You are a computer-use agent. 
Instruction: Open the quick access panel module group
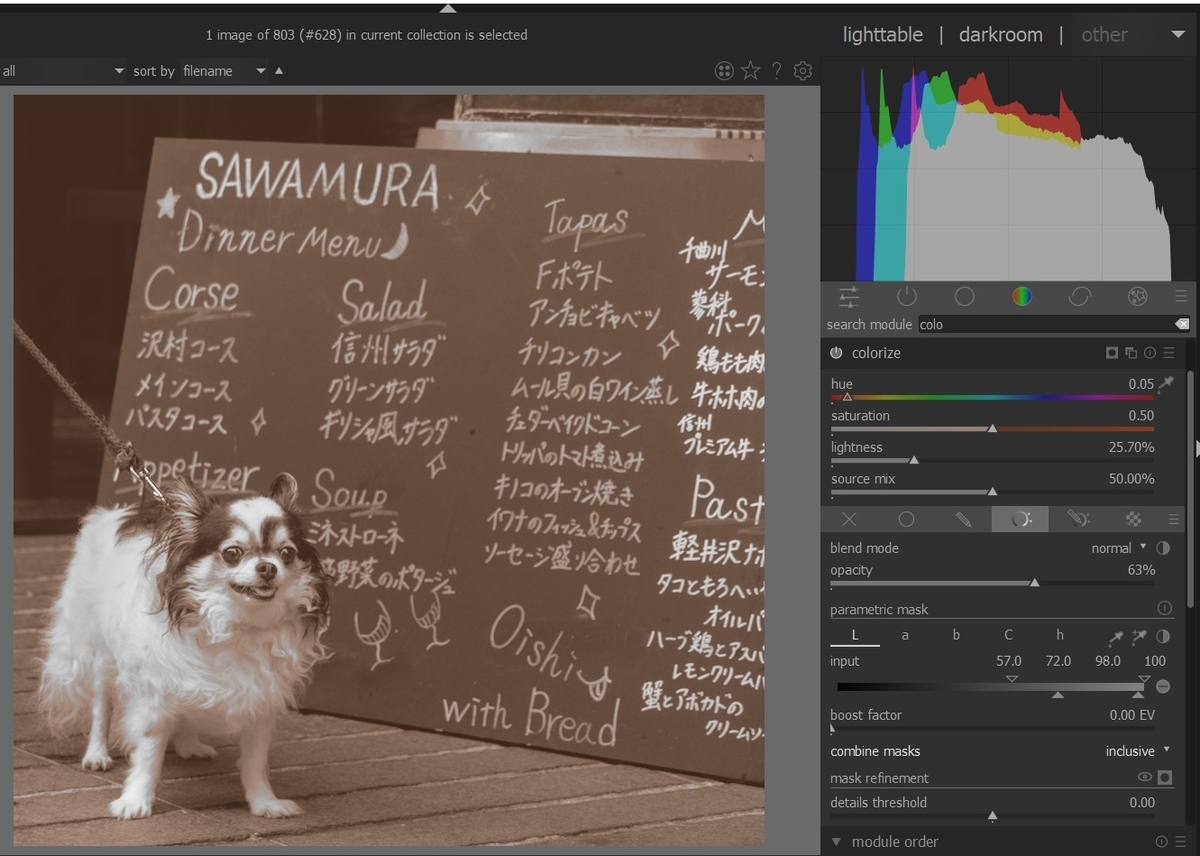(849, 296)
